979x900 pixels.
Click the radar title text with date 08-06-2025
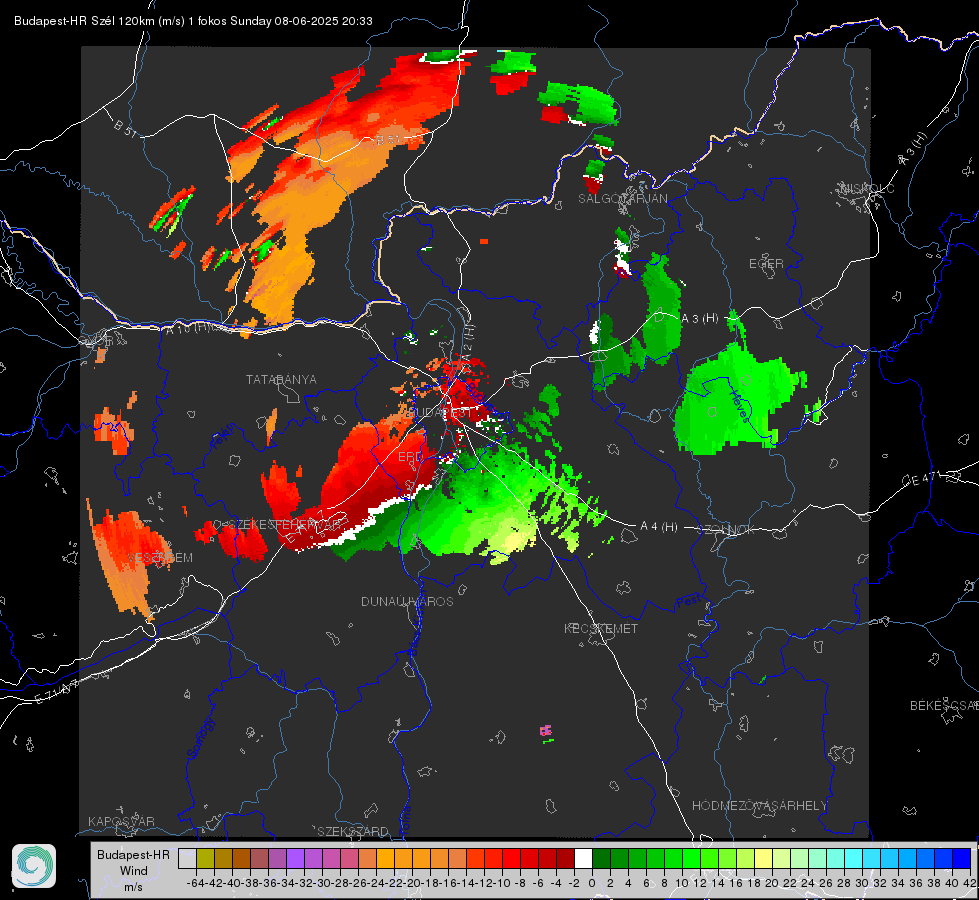193,21
